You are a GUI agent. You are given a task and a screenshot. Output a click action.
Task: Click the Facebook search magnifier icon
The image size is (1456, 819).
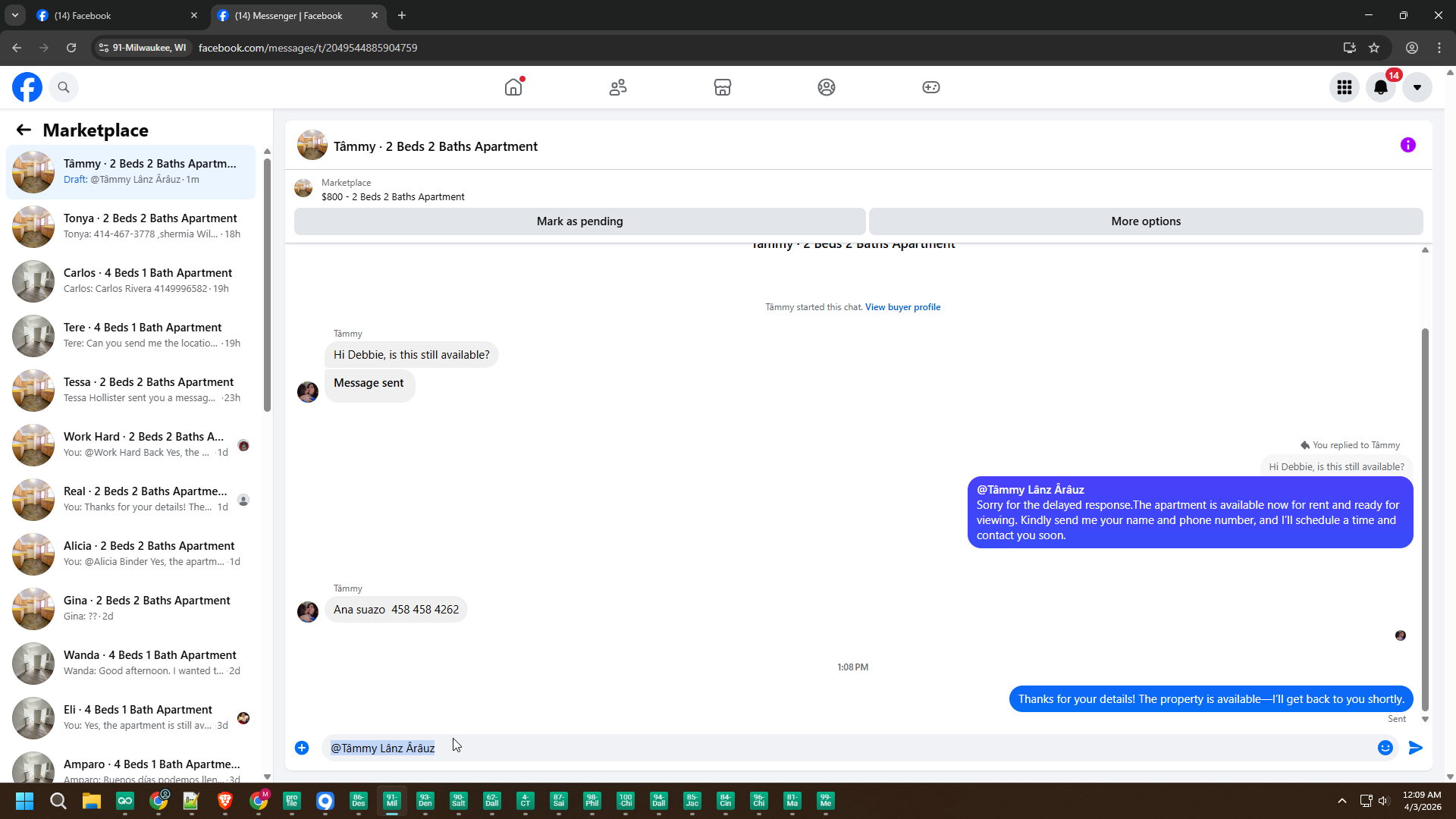pyautogui.click(x=64, y=87)
